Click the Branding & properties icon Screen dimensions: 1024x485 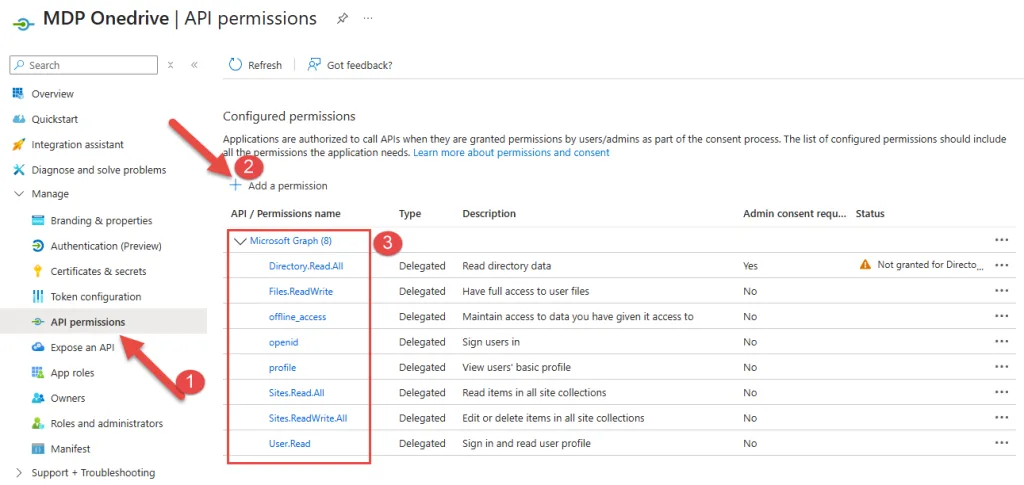click(x=38, y=221)
